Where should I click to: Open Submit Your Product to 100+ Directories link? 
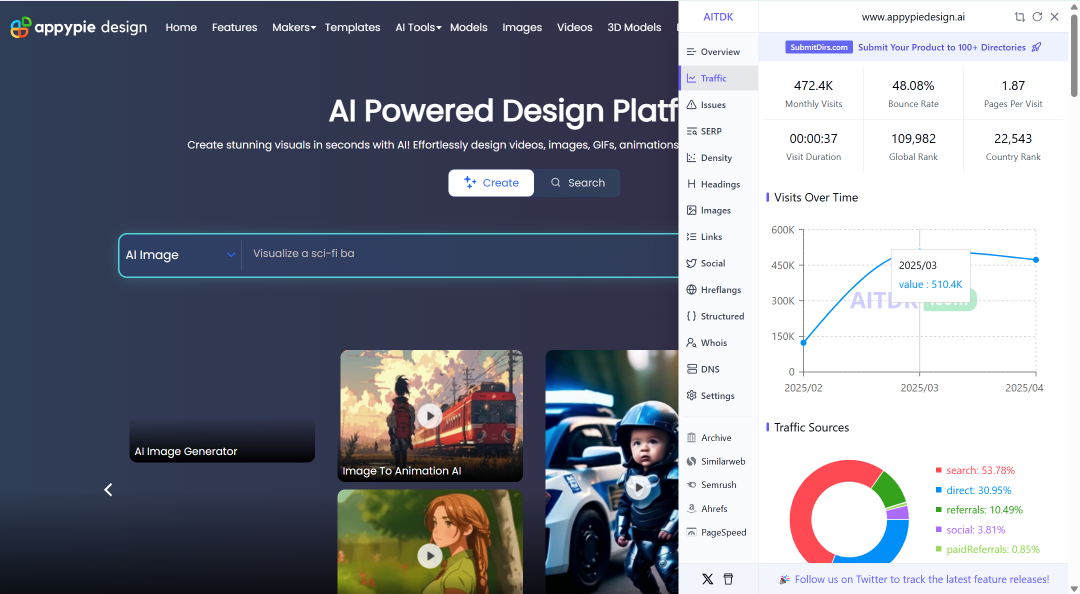click(x=942, y=47)
